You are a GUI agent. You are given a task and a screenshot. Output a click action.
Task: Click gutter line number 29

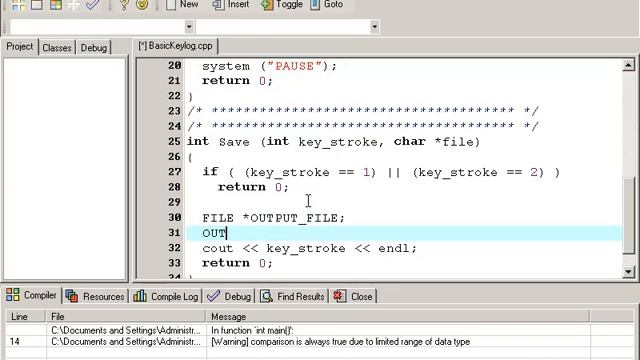pos(174,202)
